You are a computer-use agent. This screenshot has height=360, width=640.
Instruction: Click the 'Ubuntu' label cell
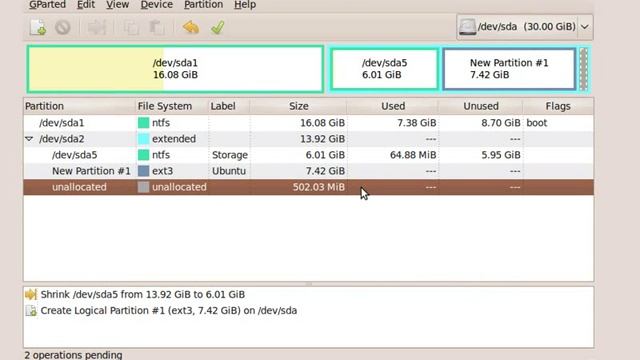(x=229, y=171)
